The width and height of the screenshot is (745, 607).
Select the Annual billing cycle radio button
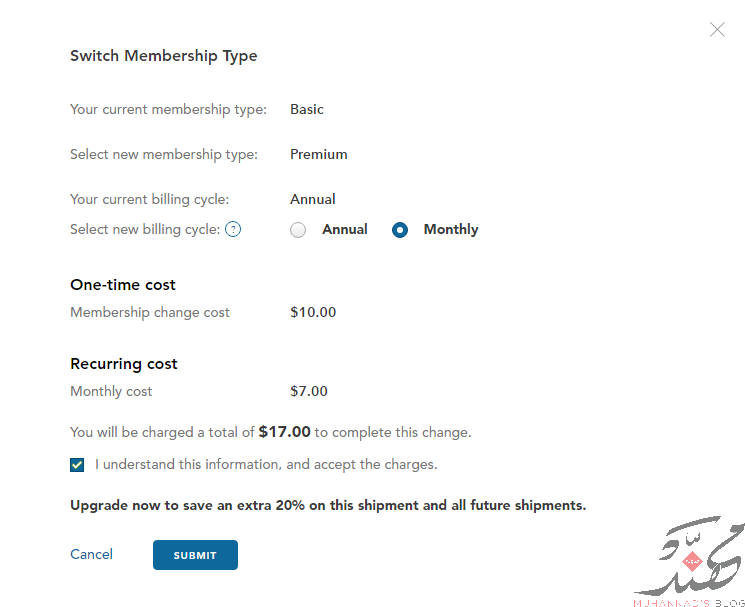tap(298, 230)
